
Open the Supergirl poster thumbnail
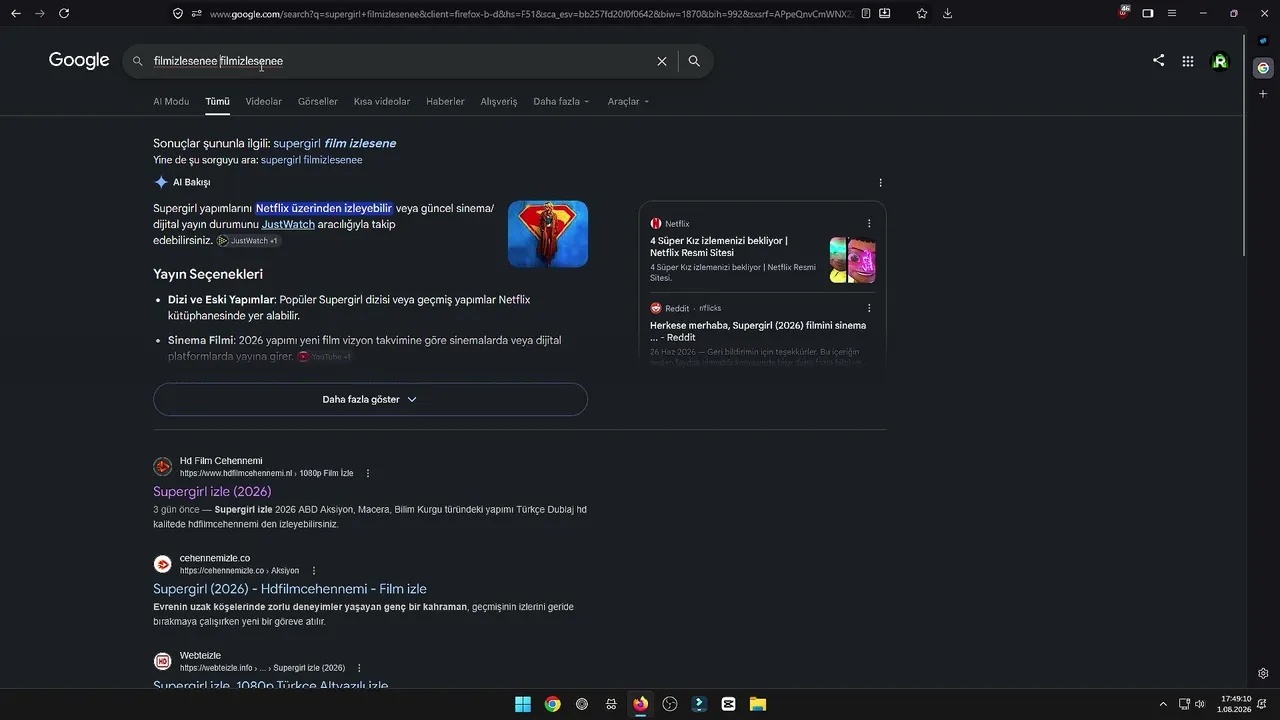(x=548, y=234)
